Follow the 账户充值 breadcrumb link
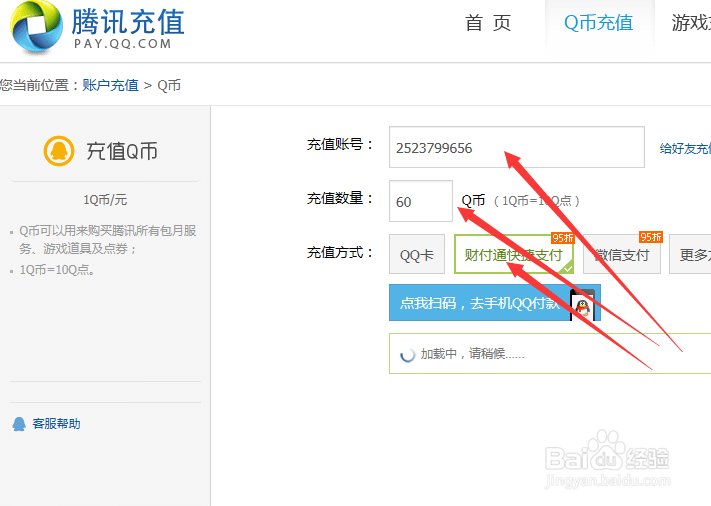 tap(110, 85)
